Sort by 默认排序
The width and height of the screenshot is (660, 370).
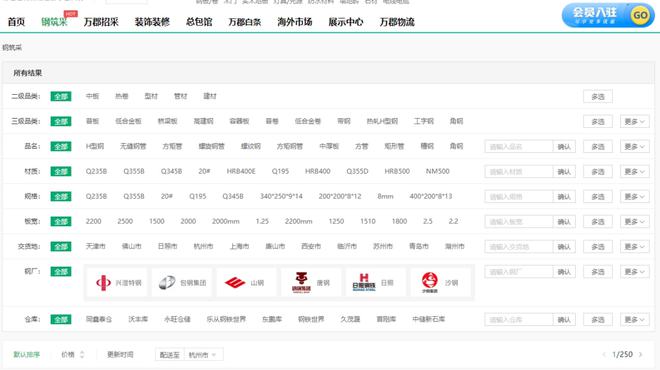coord(27,354)
